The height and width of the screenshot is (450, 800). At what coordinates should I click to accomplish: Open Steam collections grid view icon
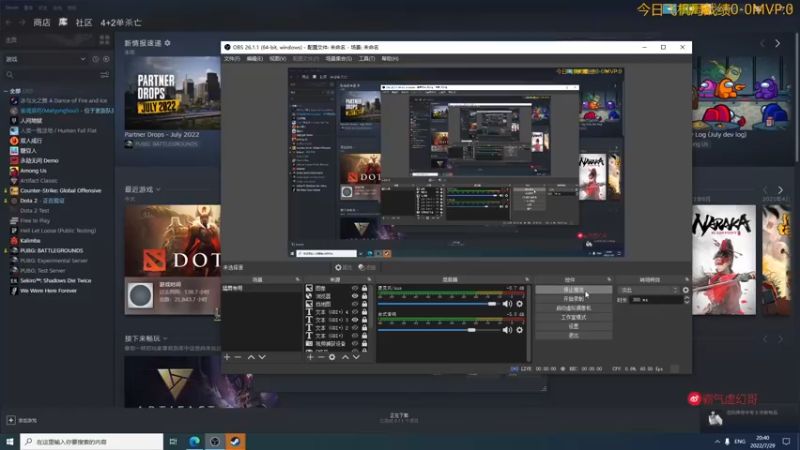(105, 40)
